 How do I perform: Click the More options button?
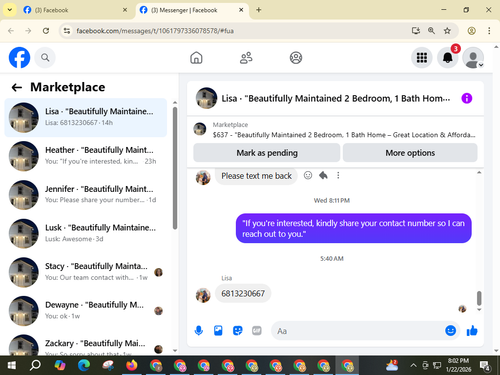pyautogui.click(x=410, y=153)
